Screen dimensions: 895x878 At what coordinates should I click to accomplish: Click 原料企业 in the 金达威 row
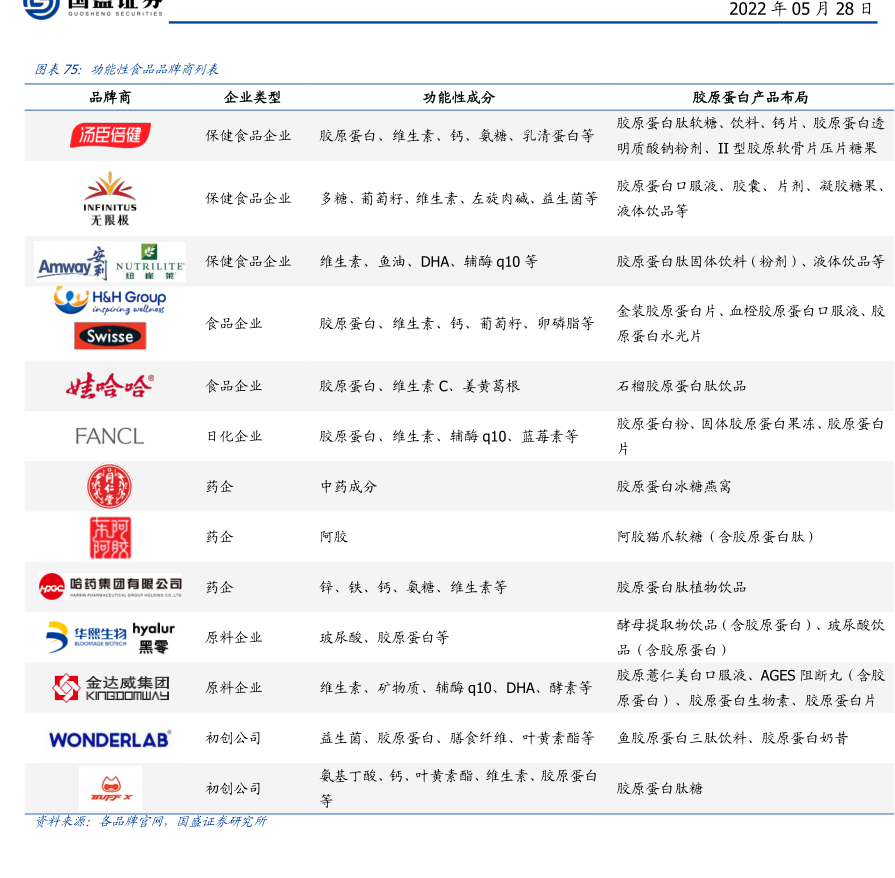[x=234, y=688]
